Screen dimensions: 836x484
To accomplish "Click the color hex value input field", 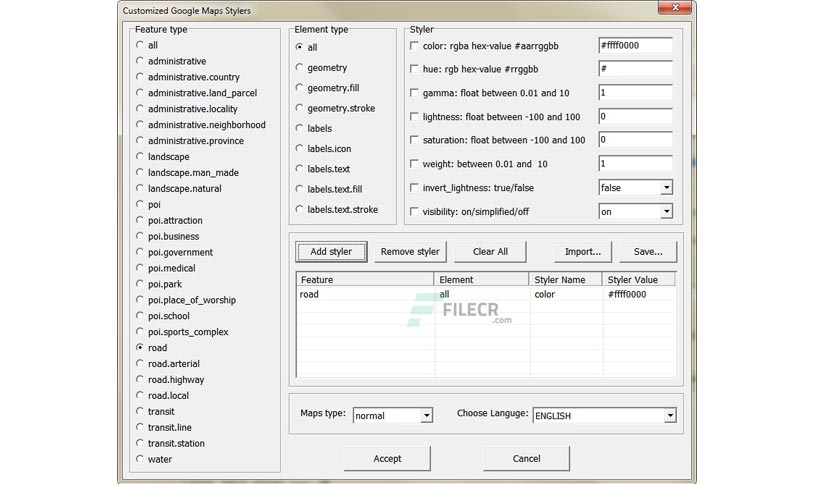I will [635, 45].
